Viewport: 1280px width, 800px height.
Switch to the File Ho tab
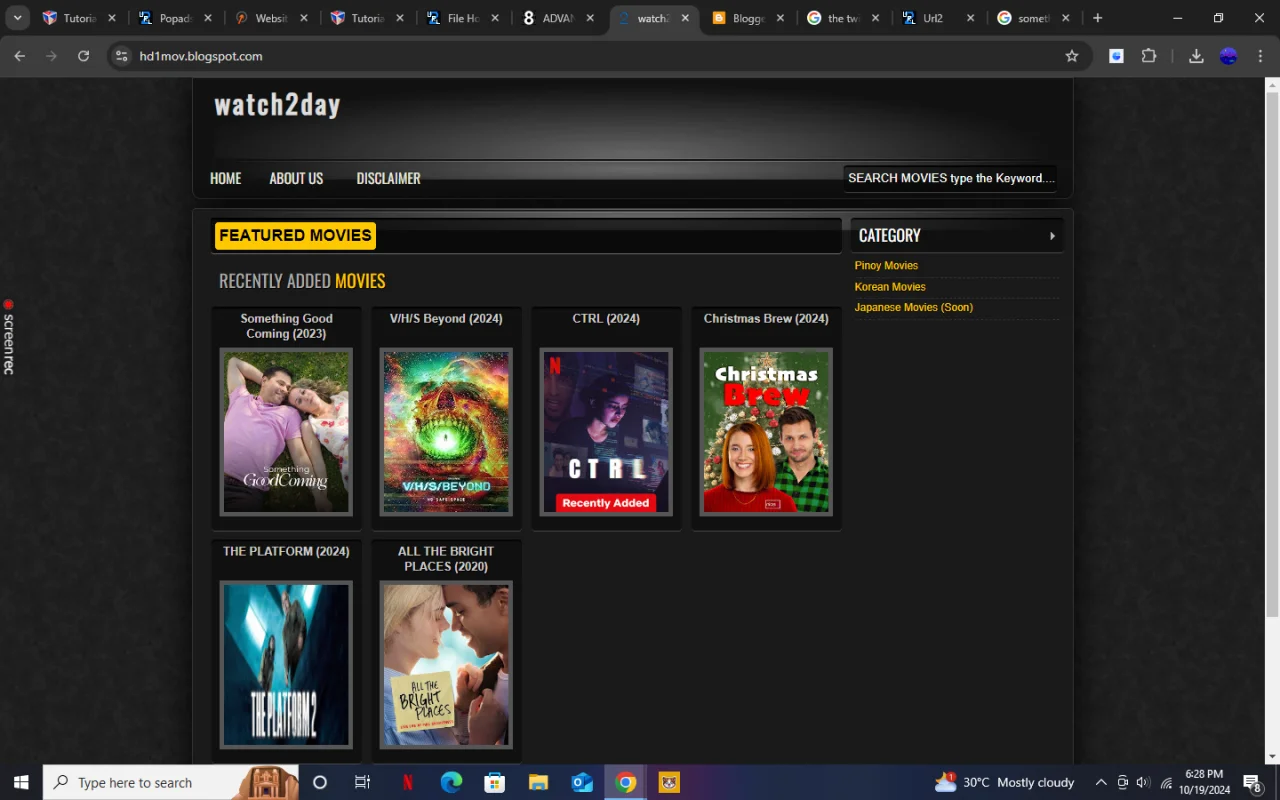point(462,18)
